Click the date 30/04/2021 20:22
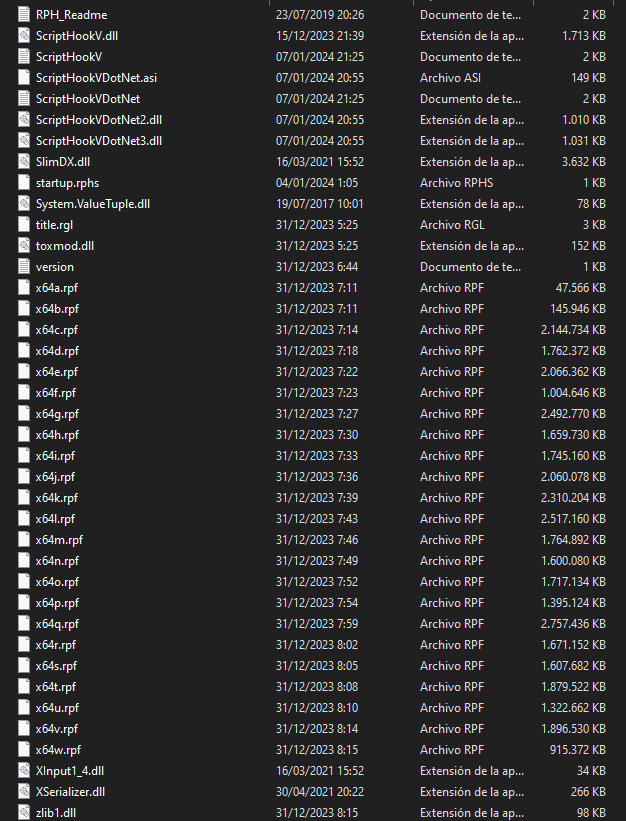Viewport: 626px width, 821px height. (320, 792)
